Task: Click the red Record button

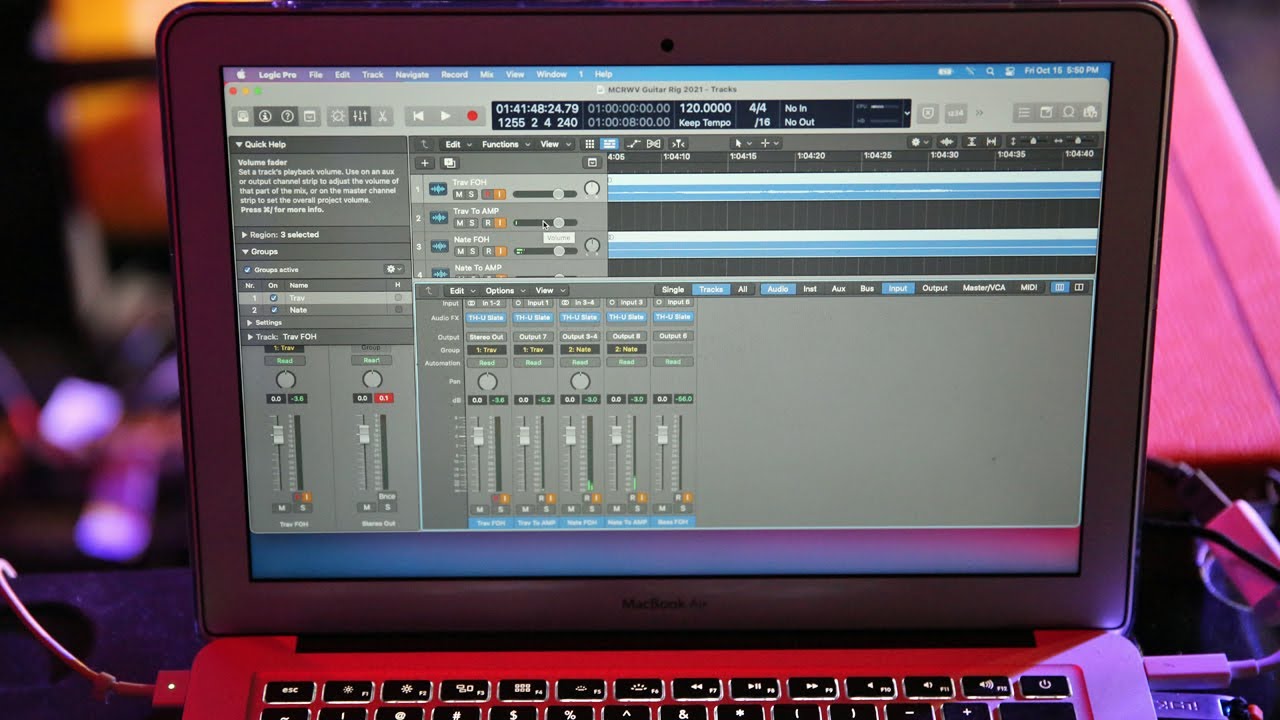Action: tap(472, 116)
